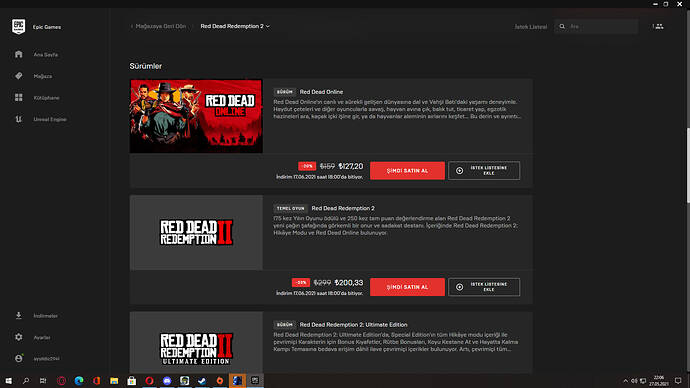Open the friends list icon
This screenshot has height=388, width=690.
(x=658, y=26)
